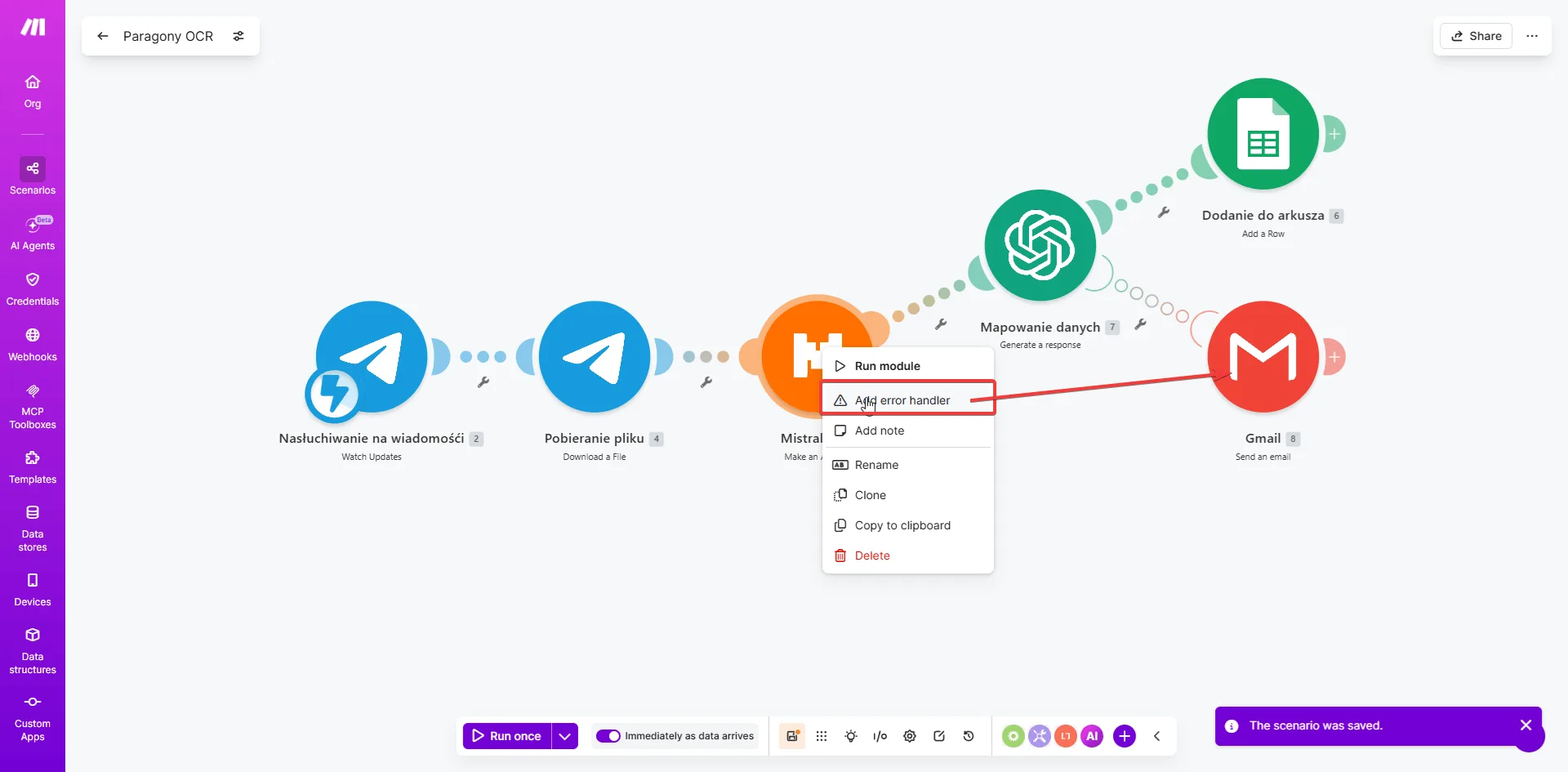
Task: Dismiss the scenario was saved notification
Action: click(1526, 725)
